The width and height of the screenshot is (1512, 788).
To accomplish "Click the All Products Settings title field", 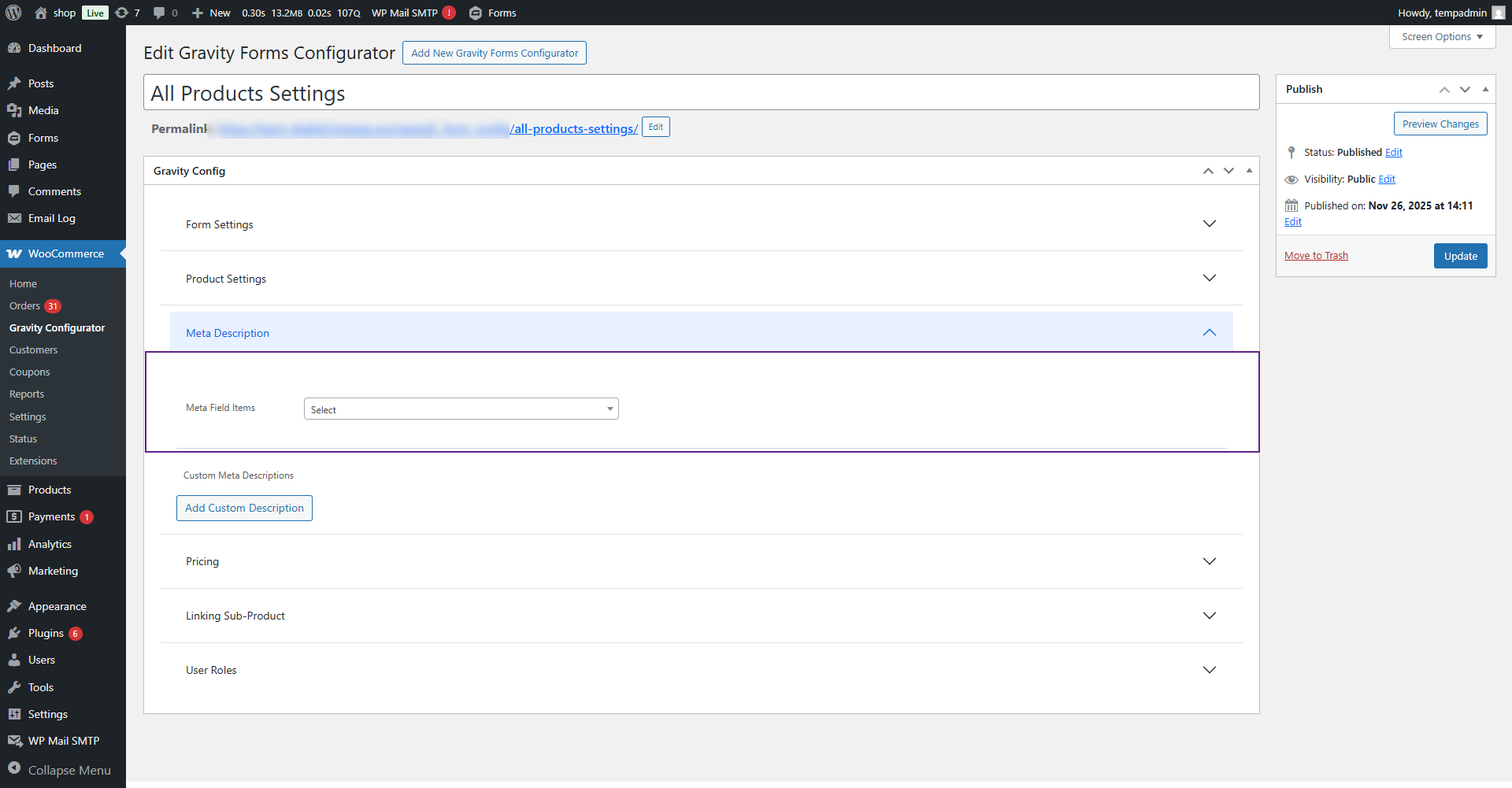I will pyautogui.click(x=702, y=93).
